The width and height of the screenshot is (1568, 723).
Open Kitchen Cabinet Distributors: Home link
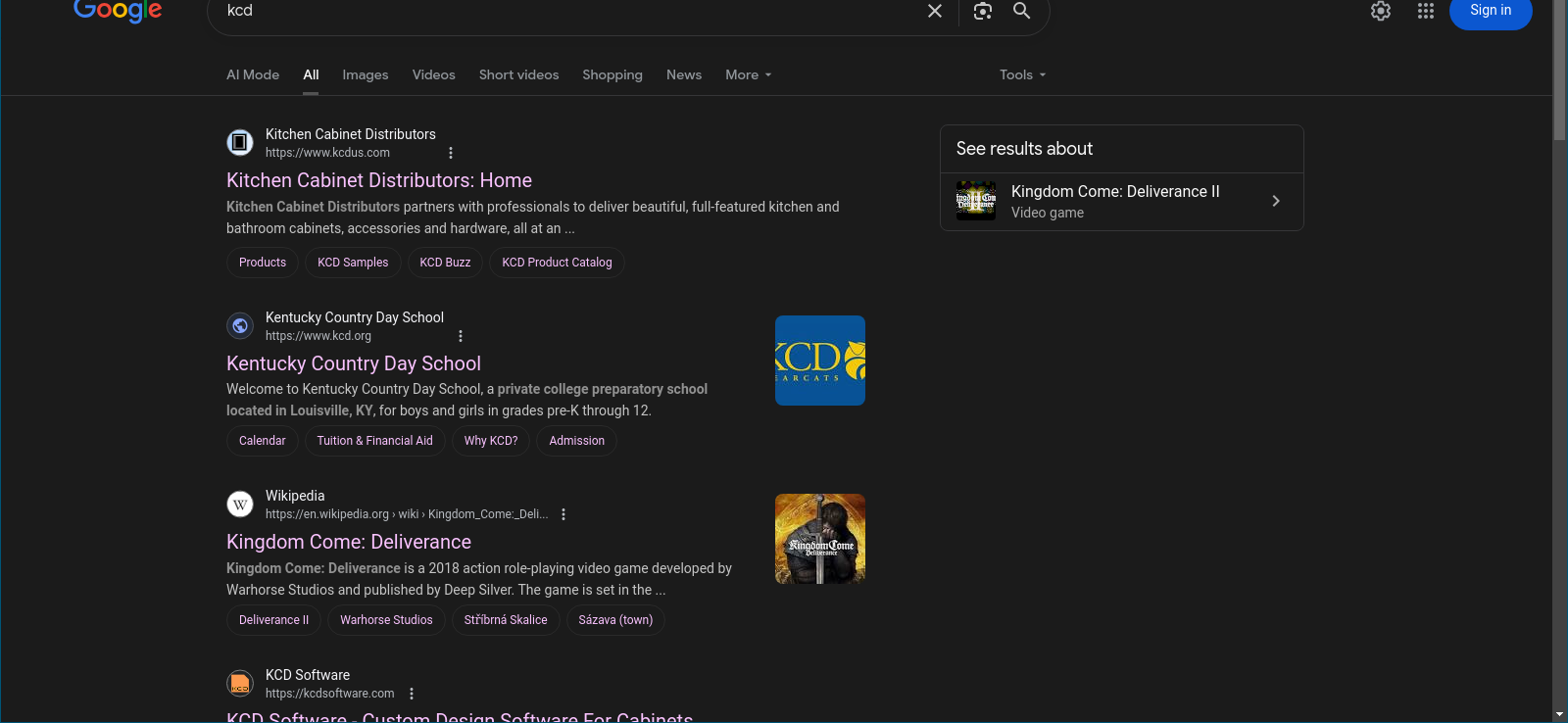[379, 180]
